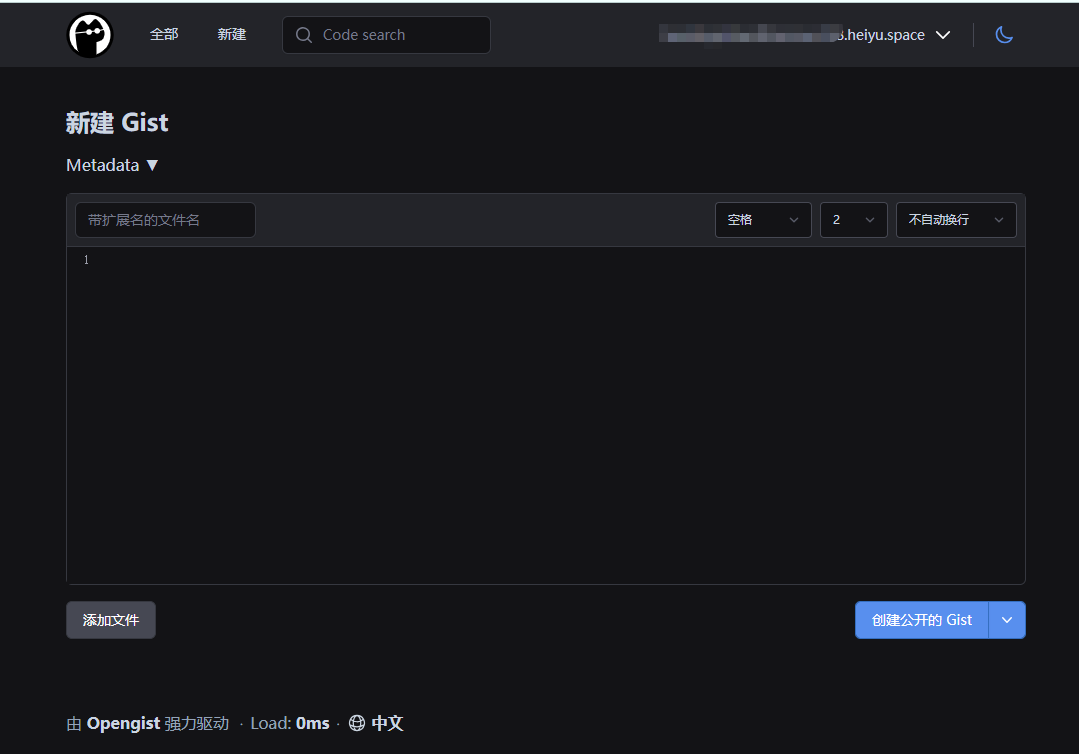Image resolution: width=1079 pixels, height=754 pixels.
Task: Expand the Metadata section
Action: [x=112, y=165]
